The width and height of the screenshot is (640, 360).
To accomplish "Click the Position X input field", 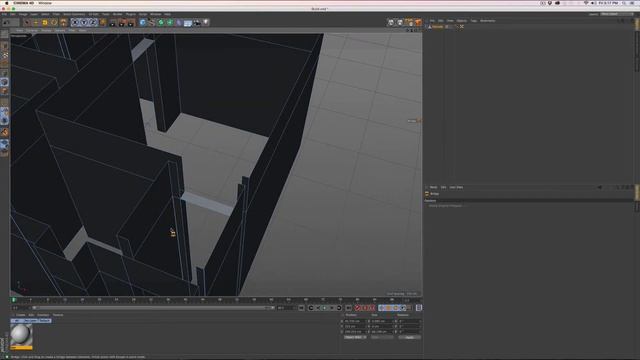I will click(355, 321).
